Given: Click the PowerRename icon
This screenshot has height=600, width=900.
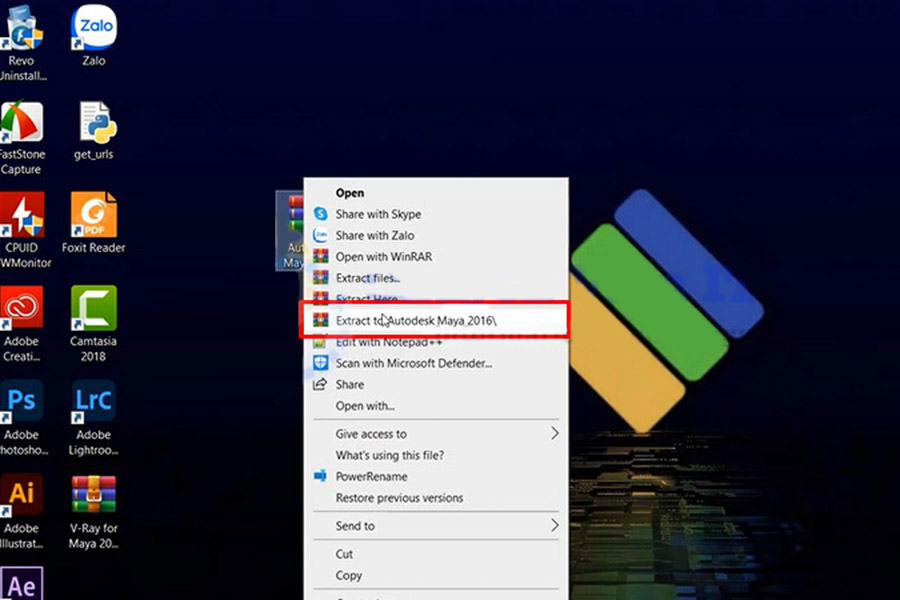Looking at the screenshot, I should click(x=320, y=476).
